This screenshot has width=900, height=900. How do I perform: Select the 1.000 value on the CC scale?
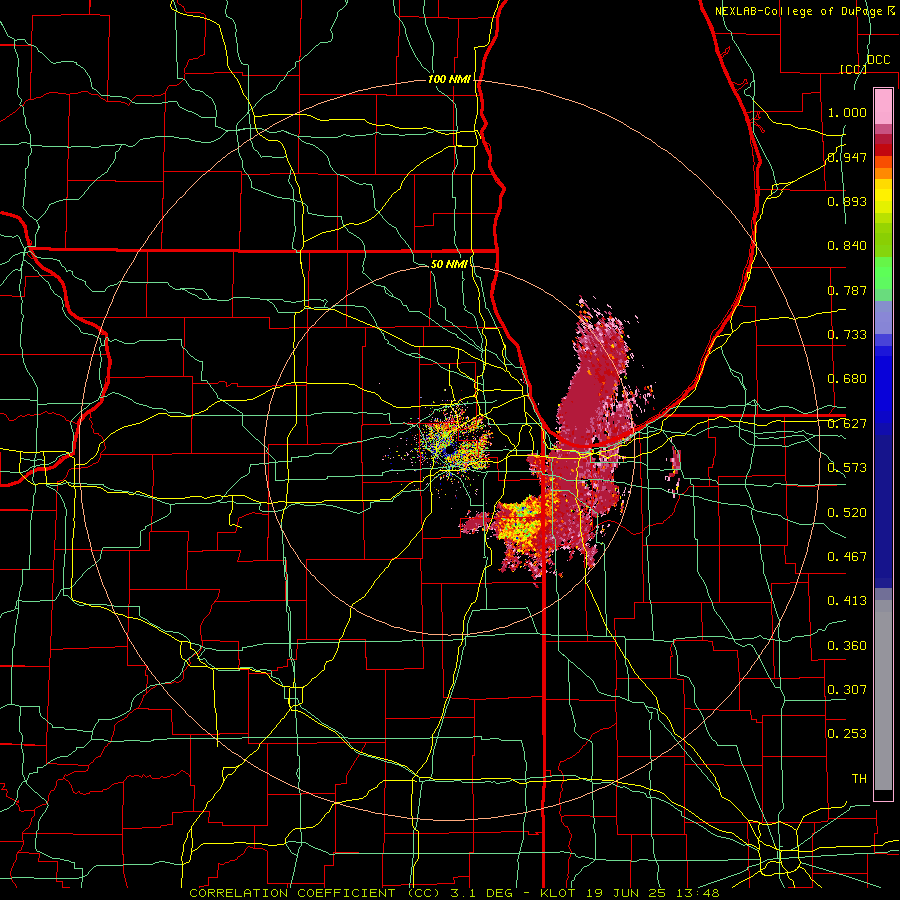click(x=847, y=112)
